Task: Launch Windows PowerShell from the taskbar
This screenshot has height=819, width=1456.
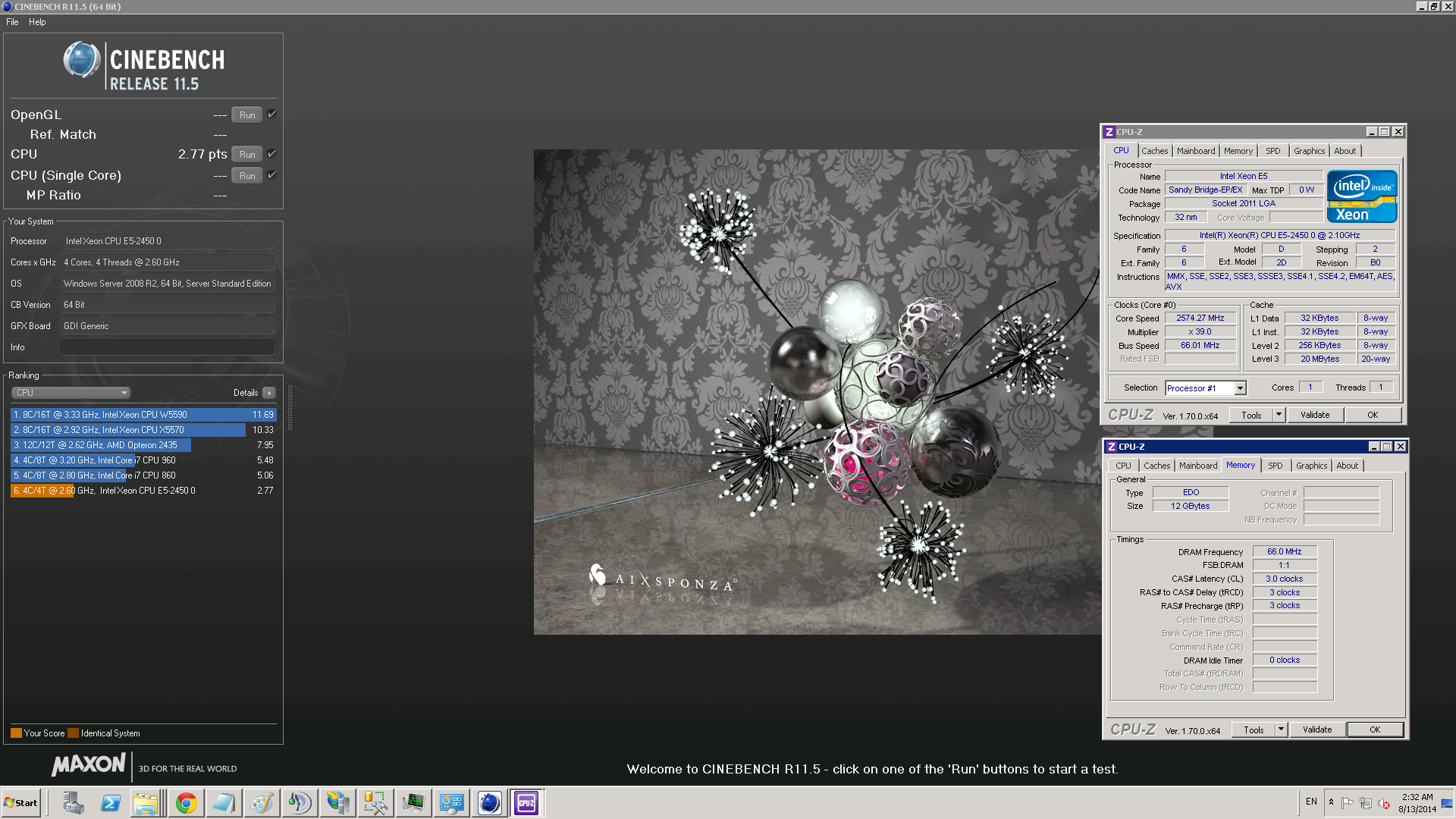Action: (111, 802)
